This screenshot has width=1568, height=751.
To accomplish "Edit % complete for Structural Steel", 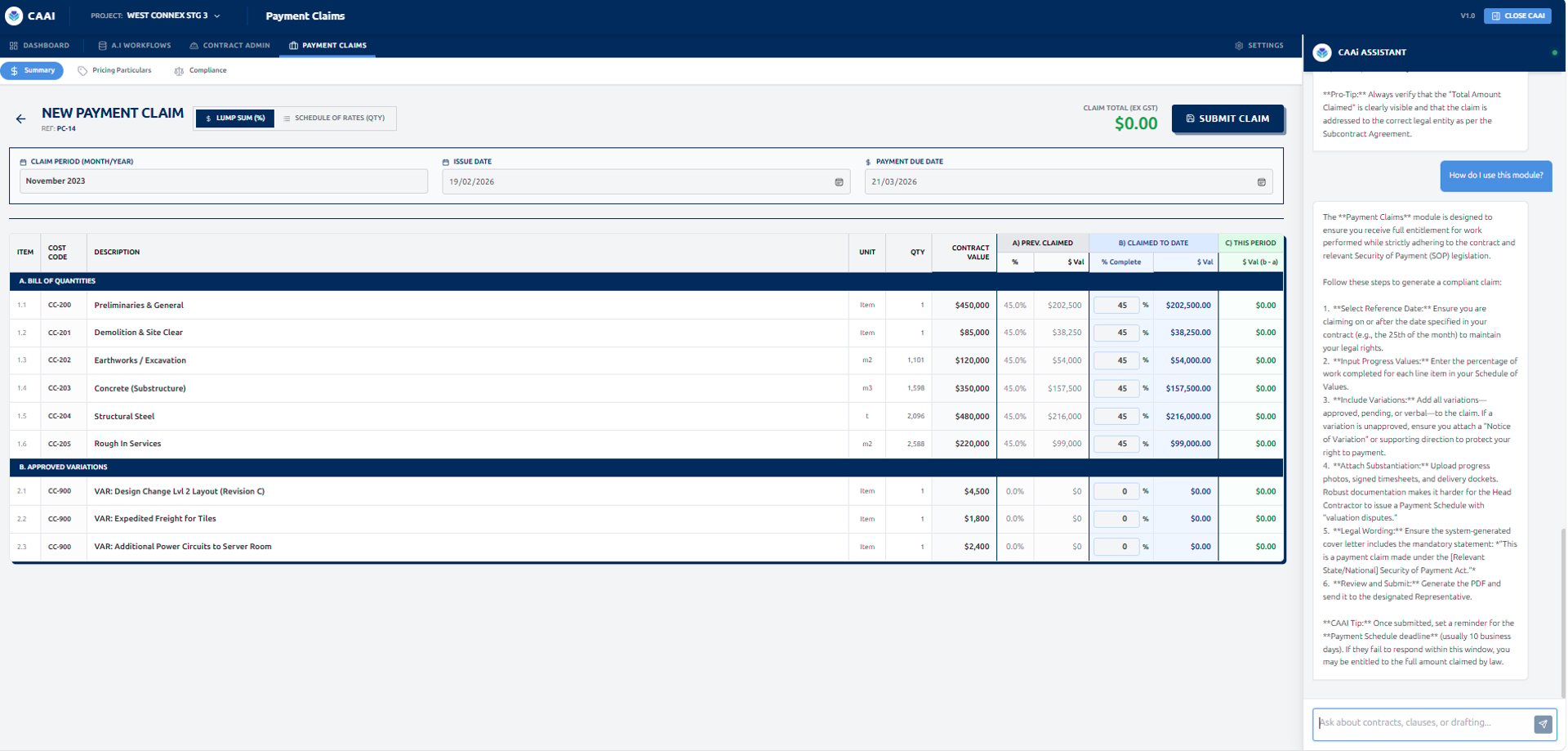I will click(x=1116, y=416).
